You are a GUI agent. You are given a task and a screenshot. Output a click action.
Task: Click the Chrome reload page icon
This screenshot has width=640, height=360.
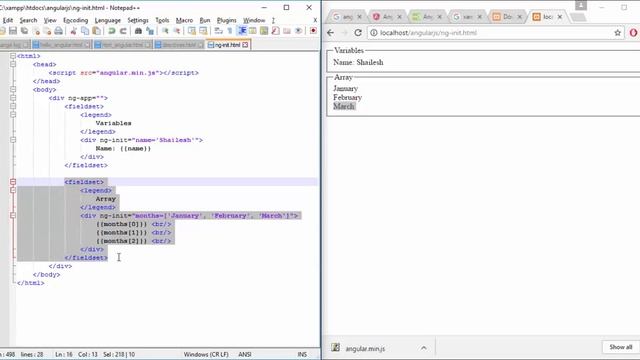(x=358, y=33)
